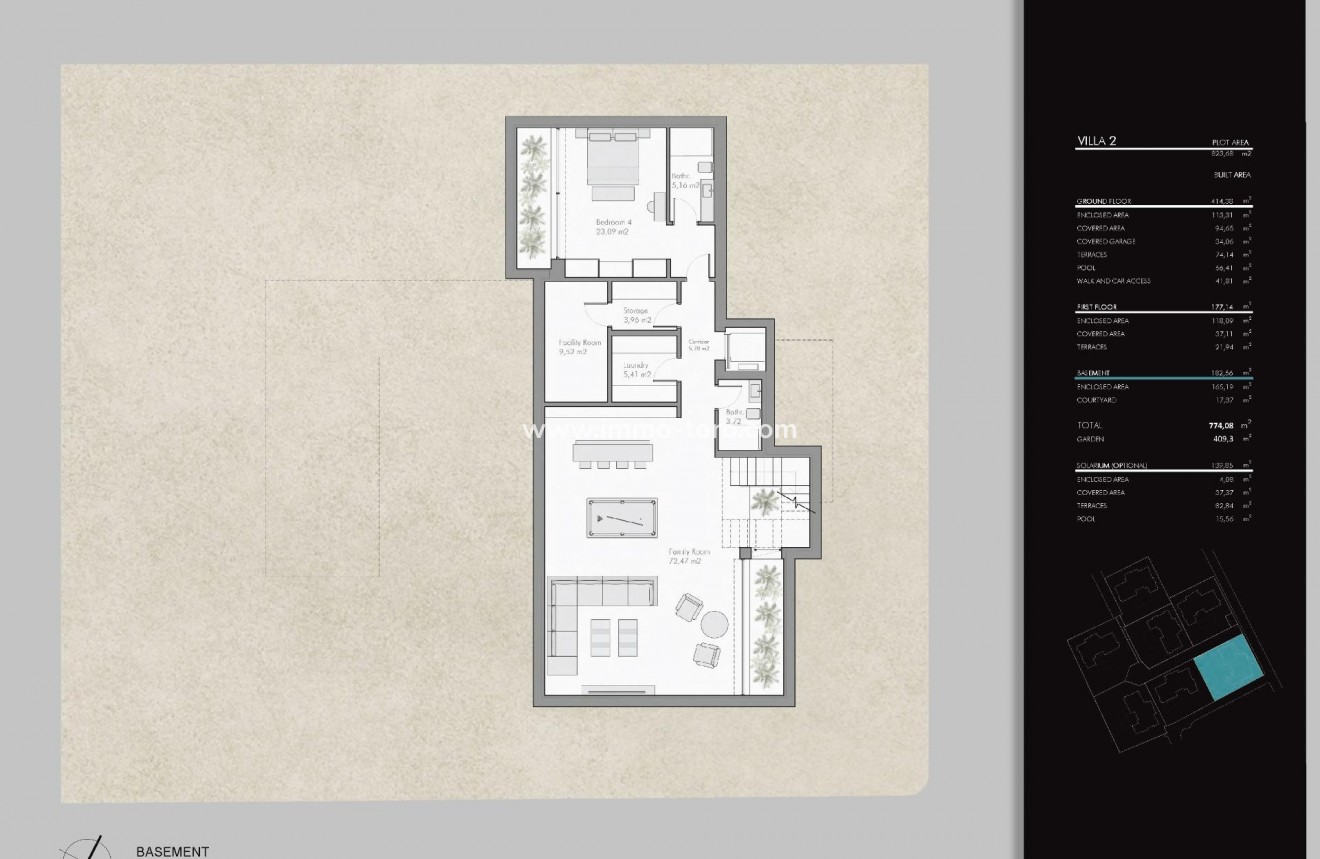Click the dining table with four stools
The image size is (1320, 859).
point(616,453)
